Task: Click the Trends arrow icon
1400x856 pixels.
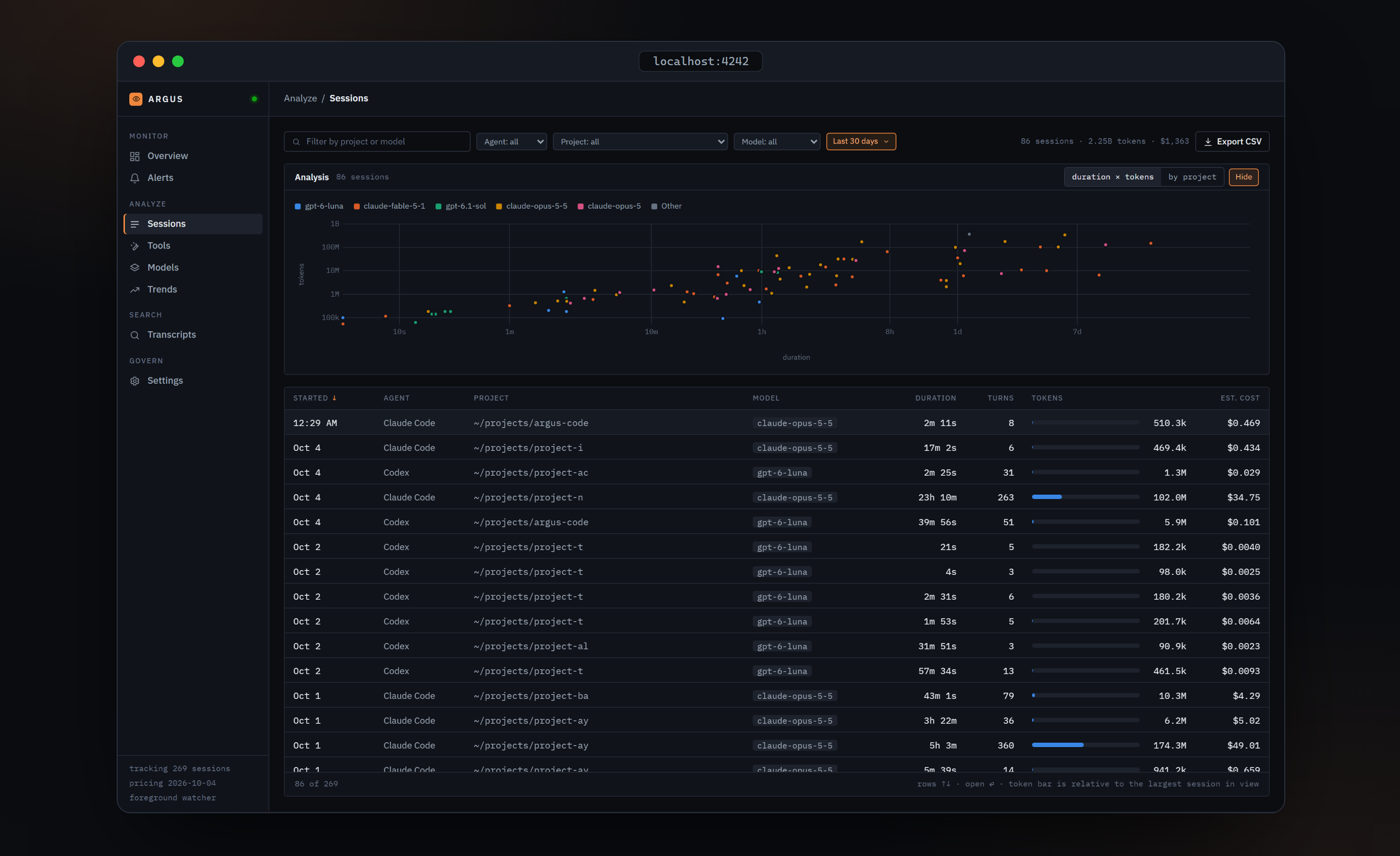Action: point(135,290)
